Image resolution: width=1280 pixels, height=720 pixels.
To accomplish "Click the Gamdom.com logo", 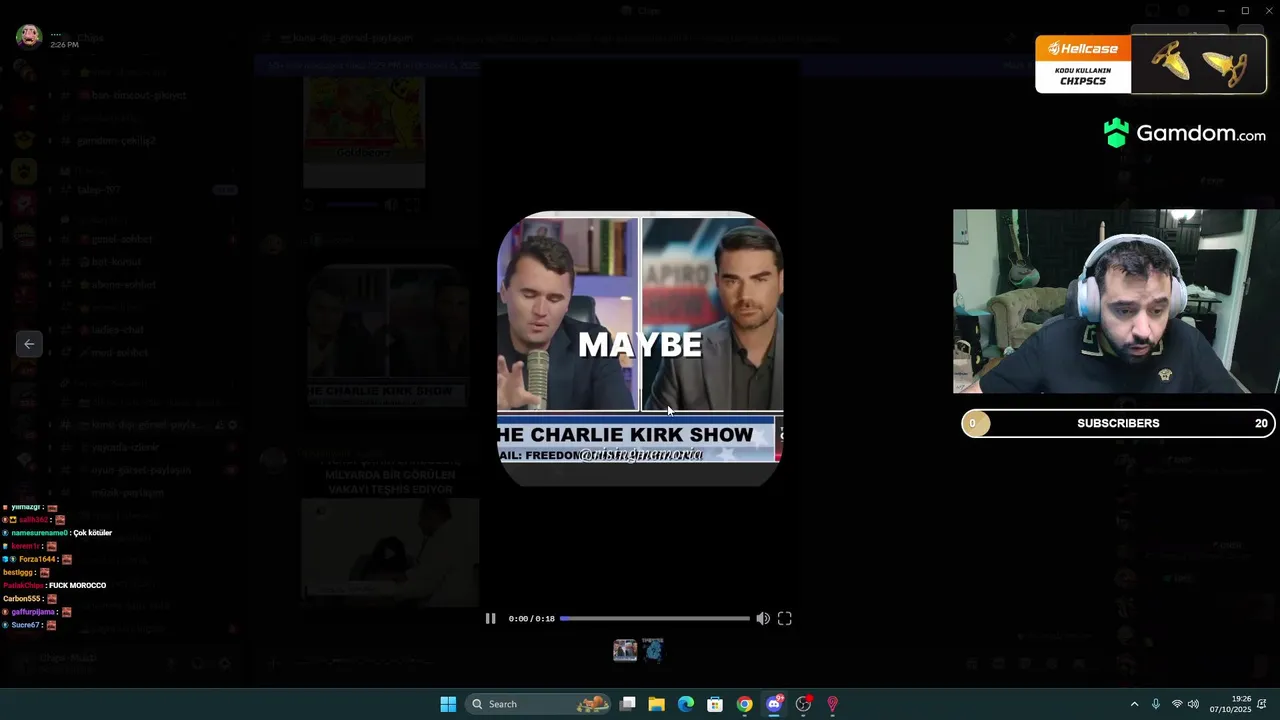I will [x=1185, y=133].
